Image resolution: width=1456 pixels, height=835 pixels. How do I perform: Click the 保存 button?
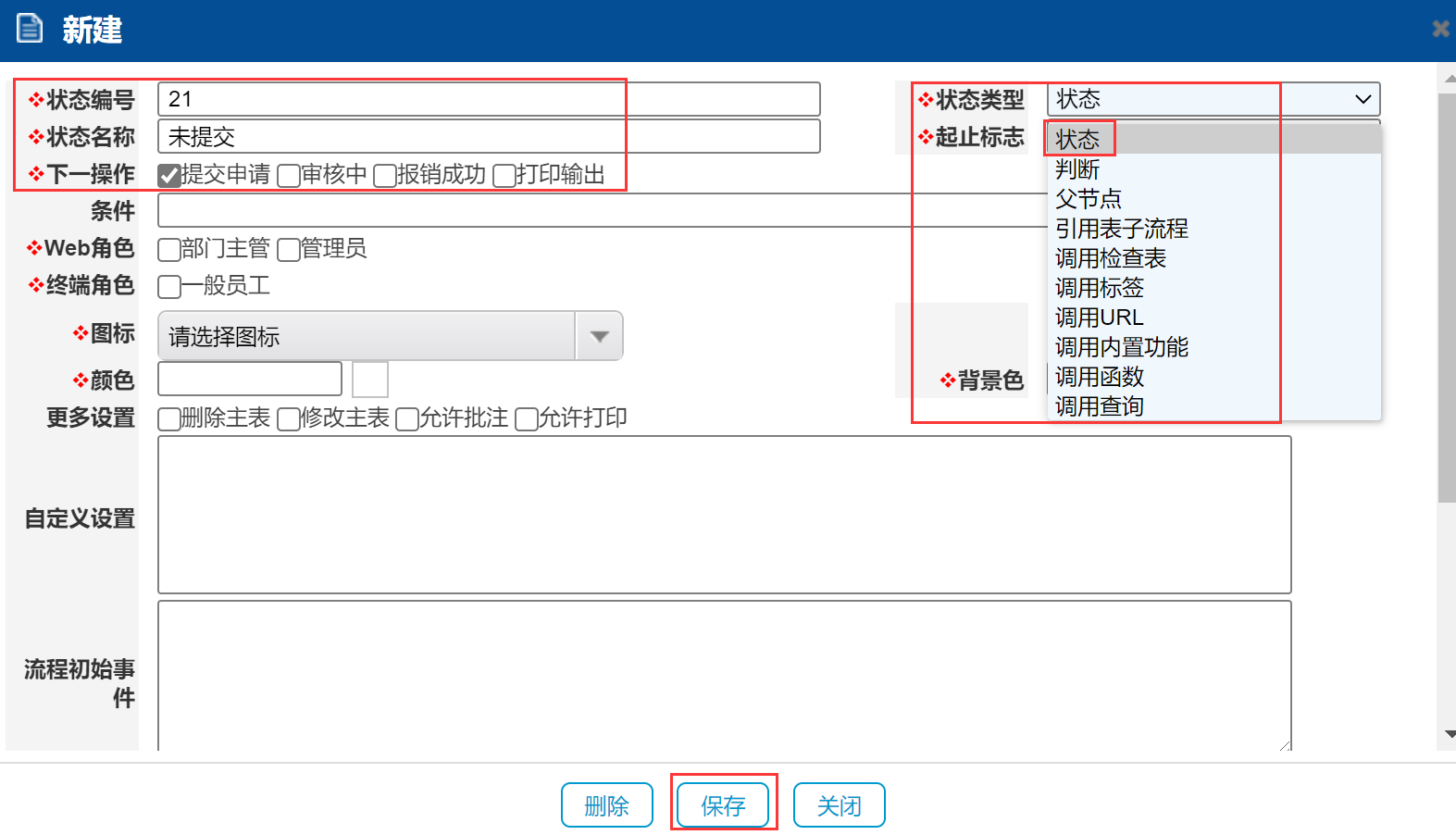tap(723, 805)
